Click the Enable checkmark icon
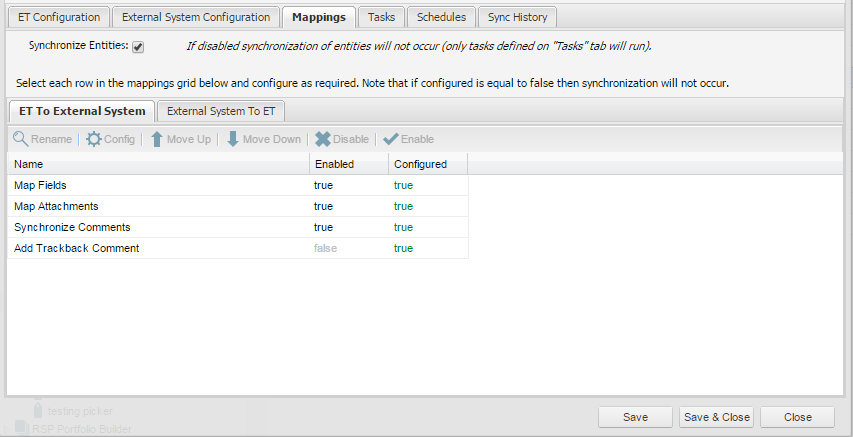The image size is (853, 437). [x=390, y=139]
